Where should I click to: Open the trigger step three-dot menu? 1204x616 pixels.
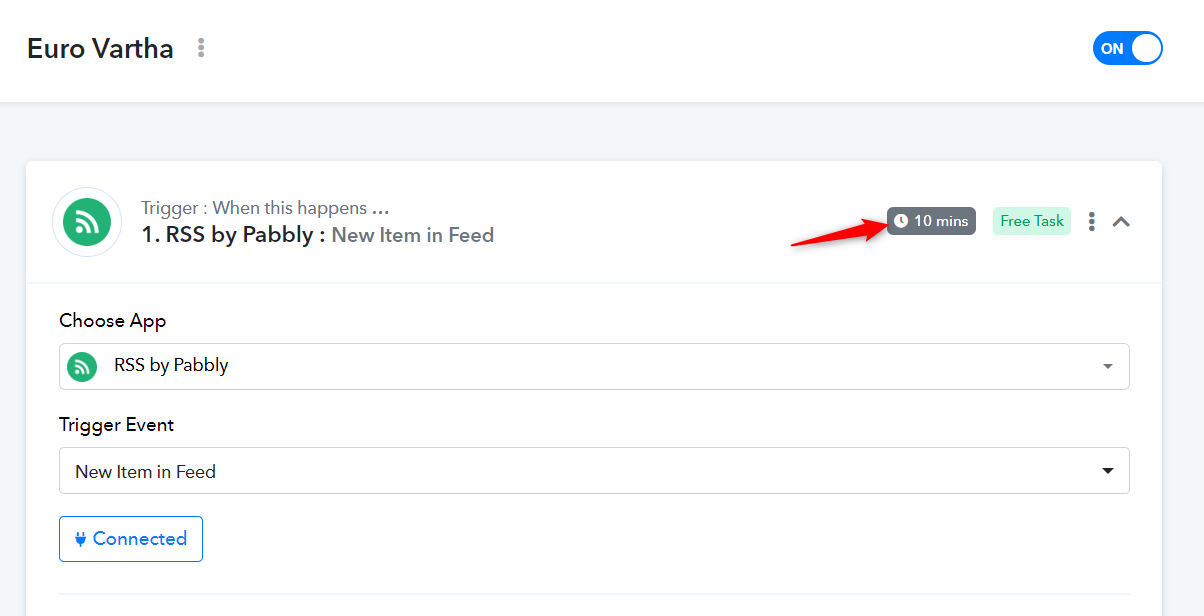point(1092,221)
